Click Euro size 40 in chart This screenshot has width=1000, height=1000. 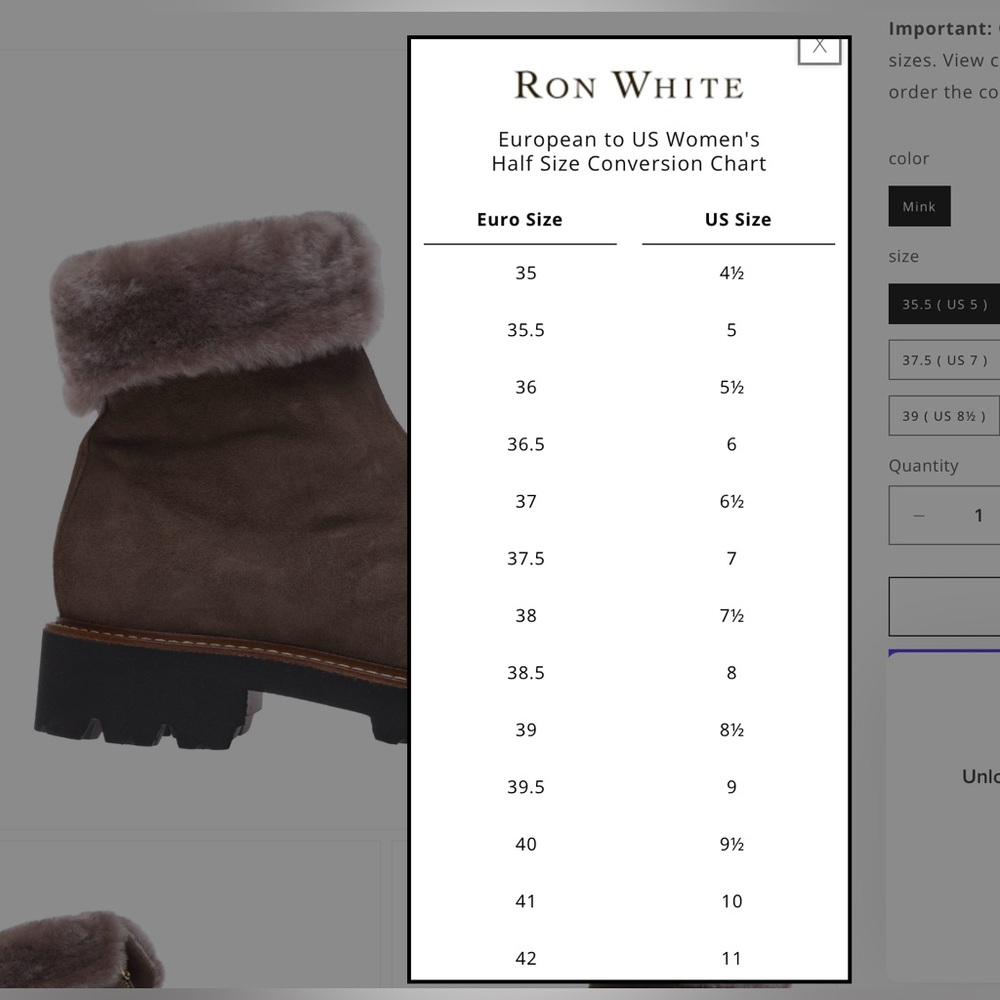click(526, 844)
